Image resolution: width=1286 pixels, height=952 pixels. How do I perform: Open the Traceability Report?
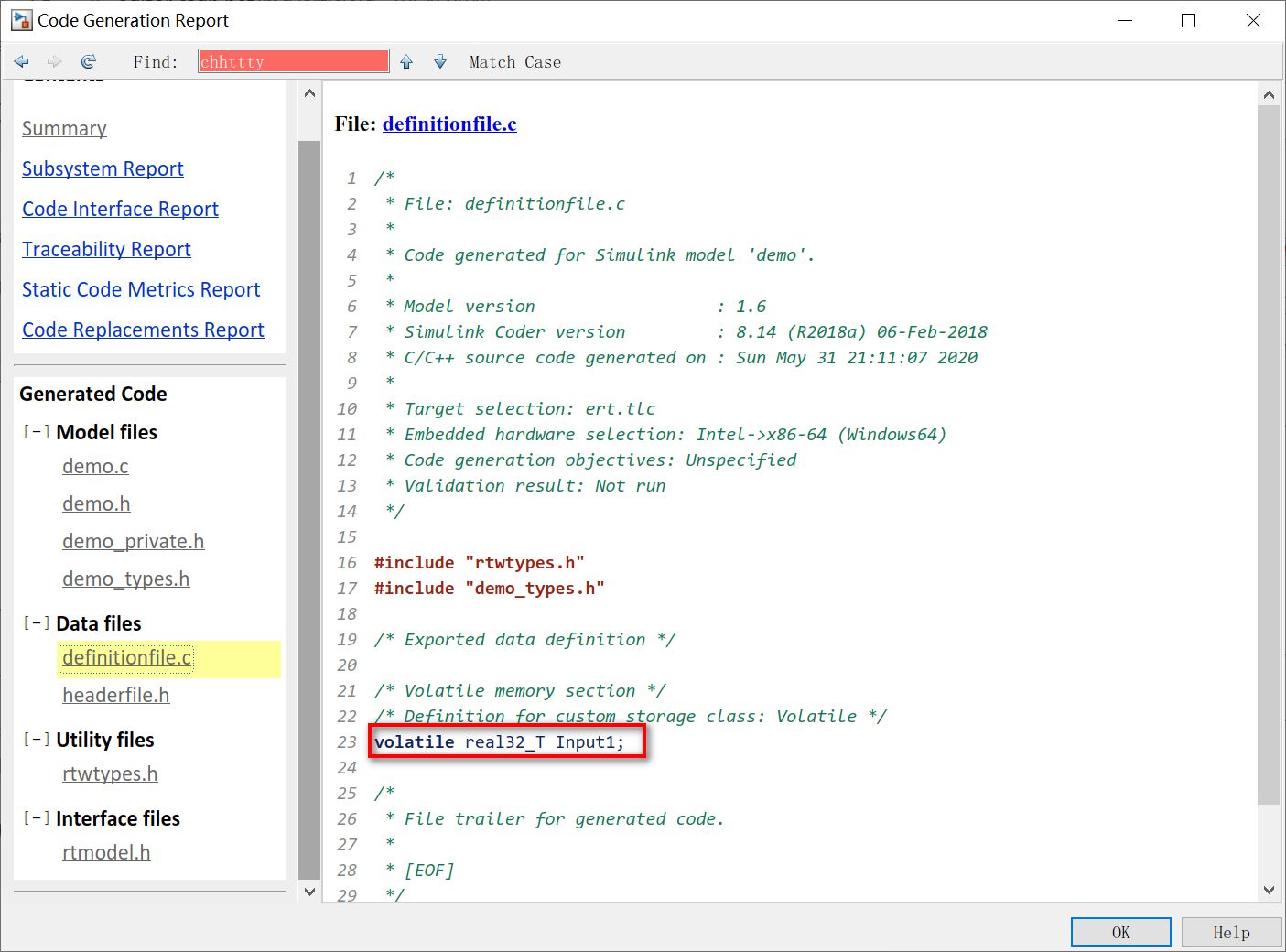(x=106, y=249)
